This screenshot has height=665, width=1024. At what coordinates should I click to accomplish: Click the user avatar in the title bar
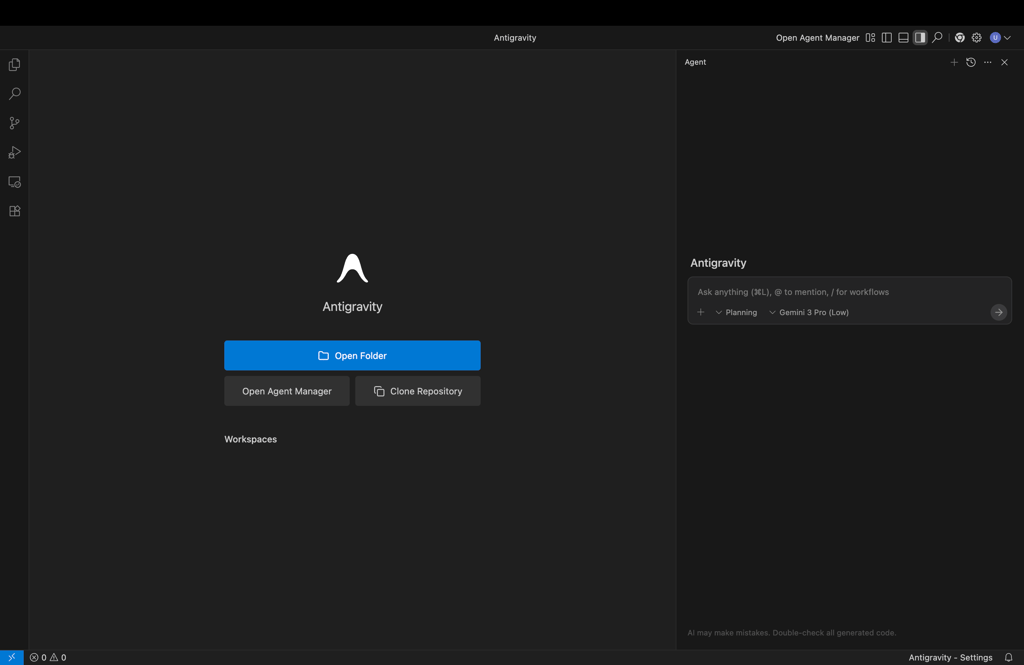coord(995,38)
